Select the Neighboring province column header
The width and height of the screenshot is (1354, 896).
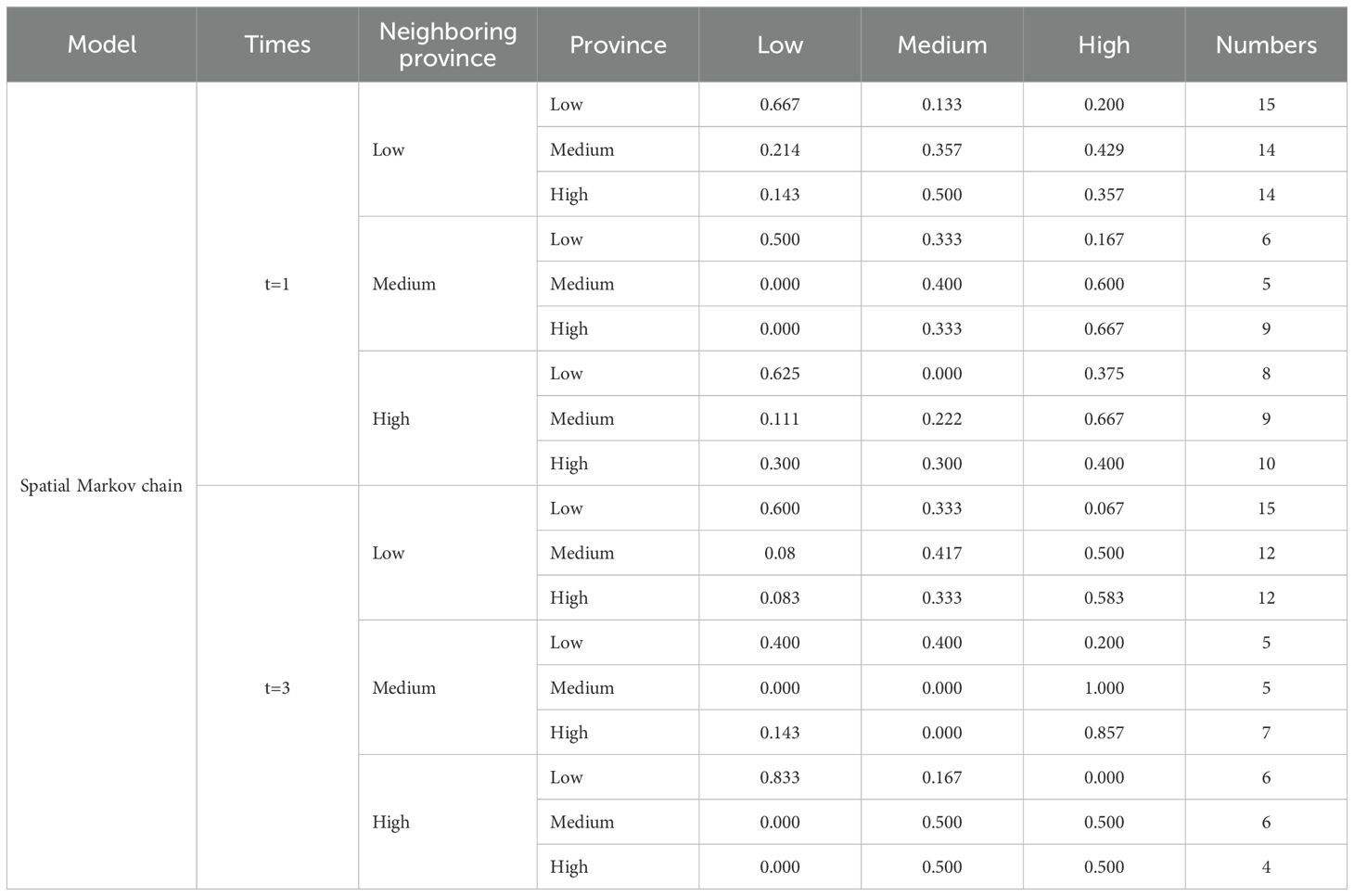(448, 45)
